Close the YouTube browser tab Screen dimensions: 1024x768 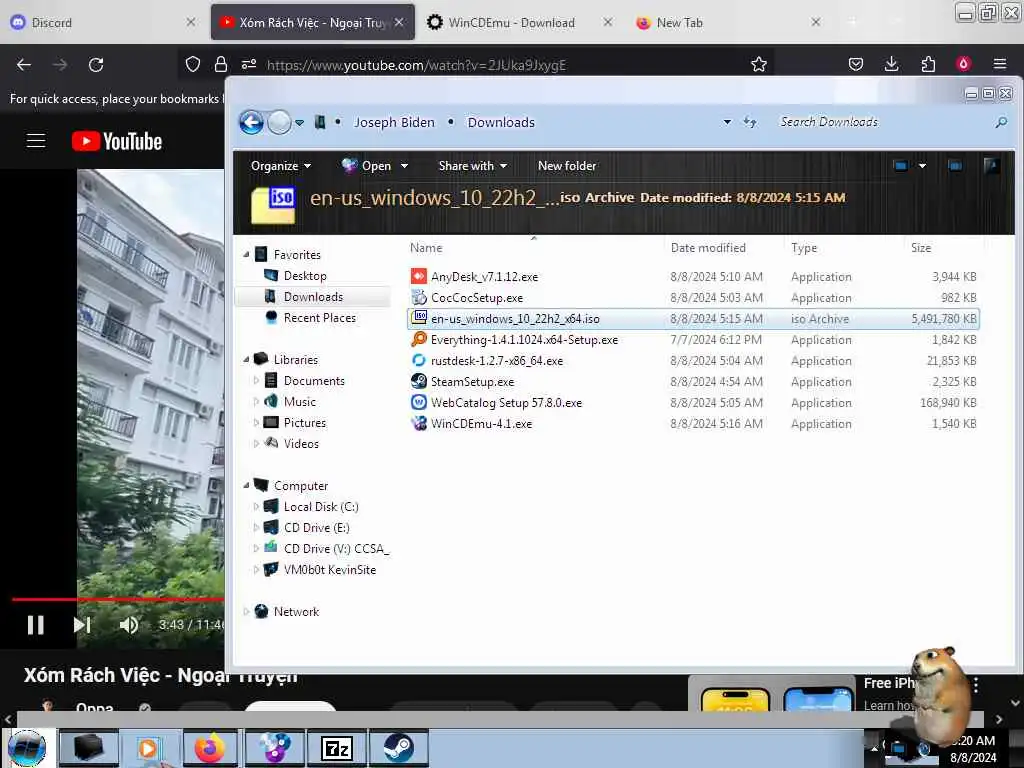tap(399, 22)
